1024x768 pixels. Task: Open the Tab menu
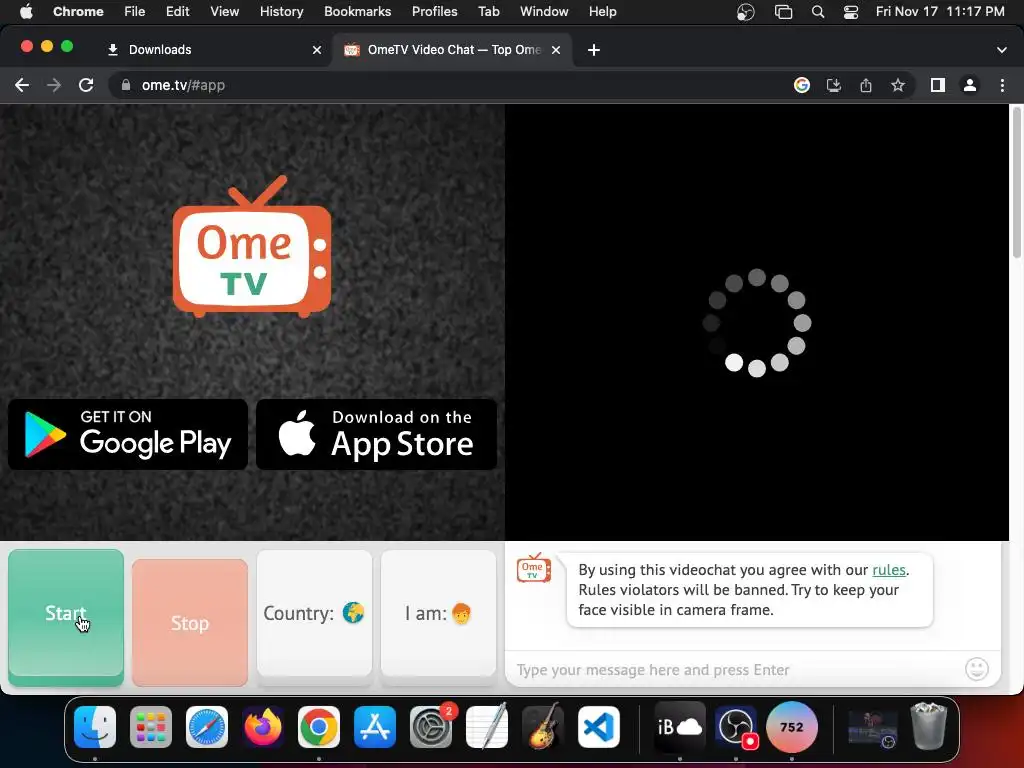pos(488,11)
